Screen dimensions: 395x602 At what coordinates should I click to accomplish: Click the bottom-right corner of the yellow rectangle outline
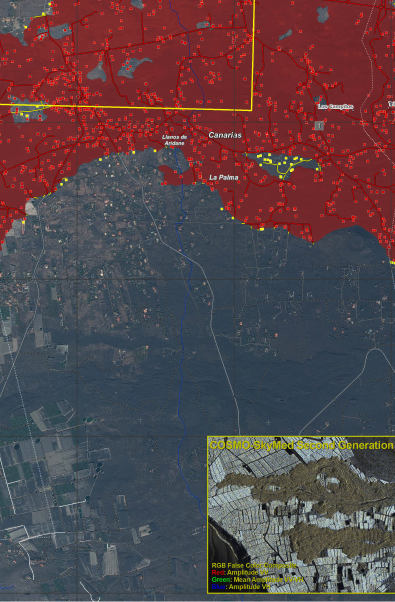point(252,110)
